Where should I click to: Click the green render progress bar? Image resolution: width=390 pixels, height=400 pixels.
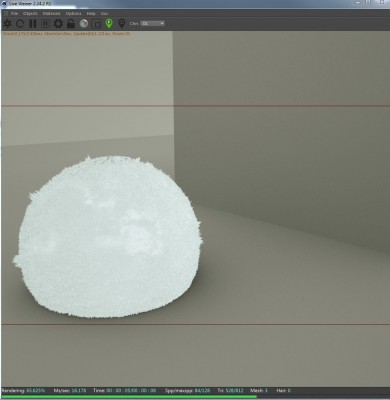coord(129,397)
